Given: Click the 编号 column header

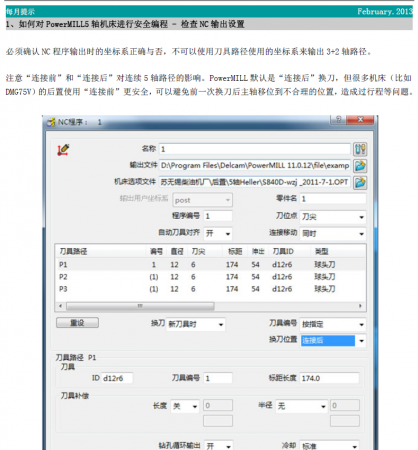Looking at the screenshot, I should point(156,251).
